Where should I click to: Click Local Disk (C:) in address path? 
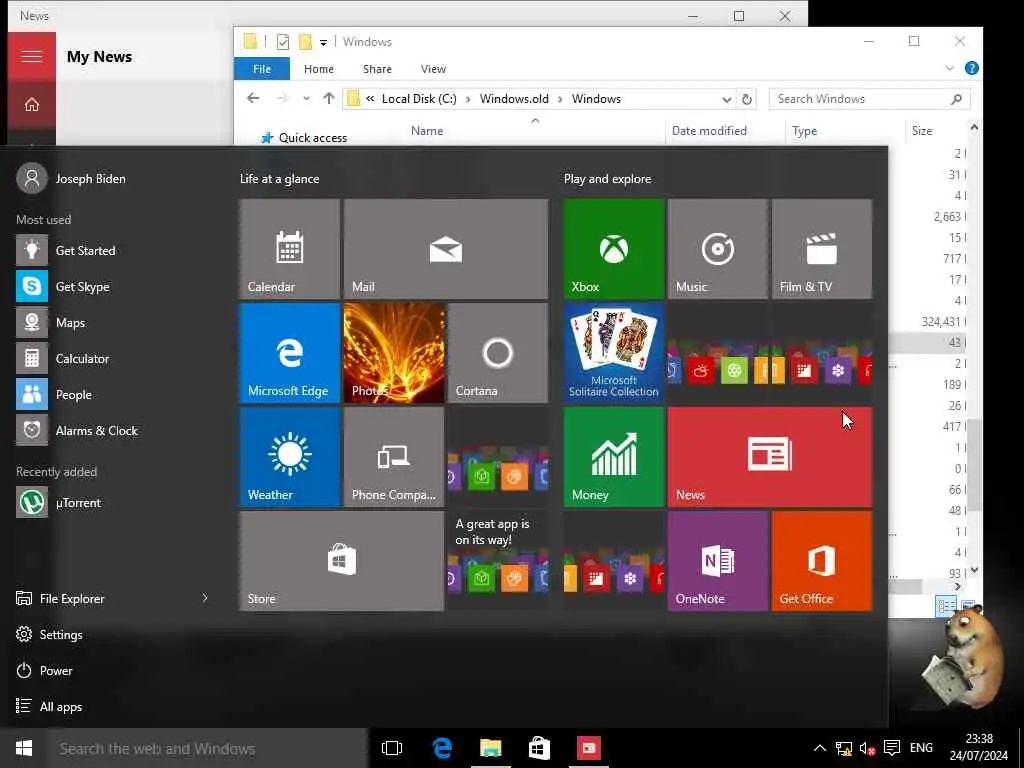click(419, 99)
